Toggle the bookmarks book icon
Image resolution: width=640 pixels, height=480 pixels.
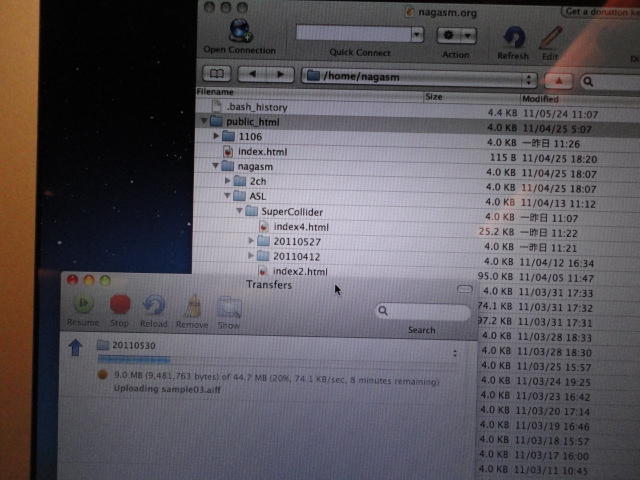coord(217,74)
